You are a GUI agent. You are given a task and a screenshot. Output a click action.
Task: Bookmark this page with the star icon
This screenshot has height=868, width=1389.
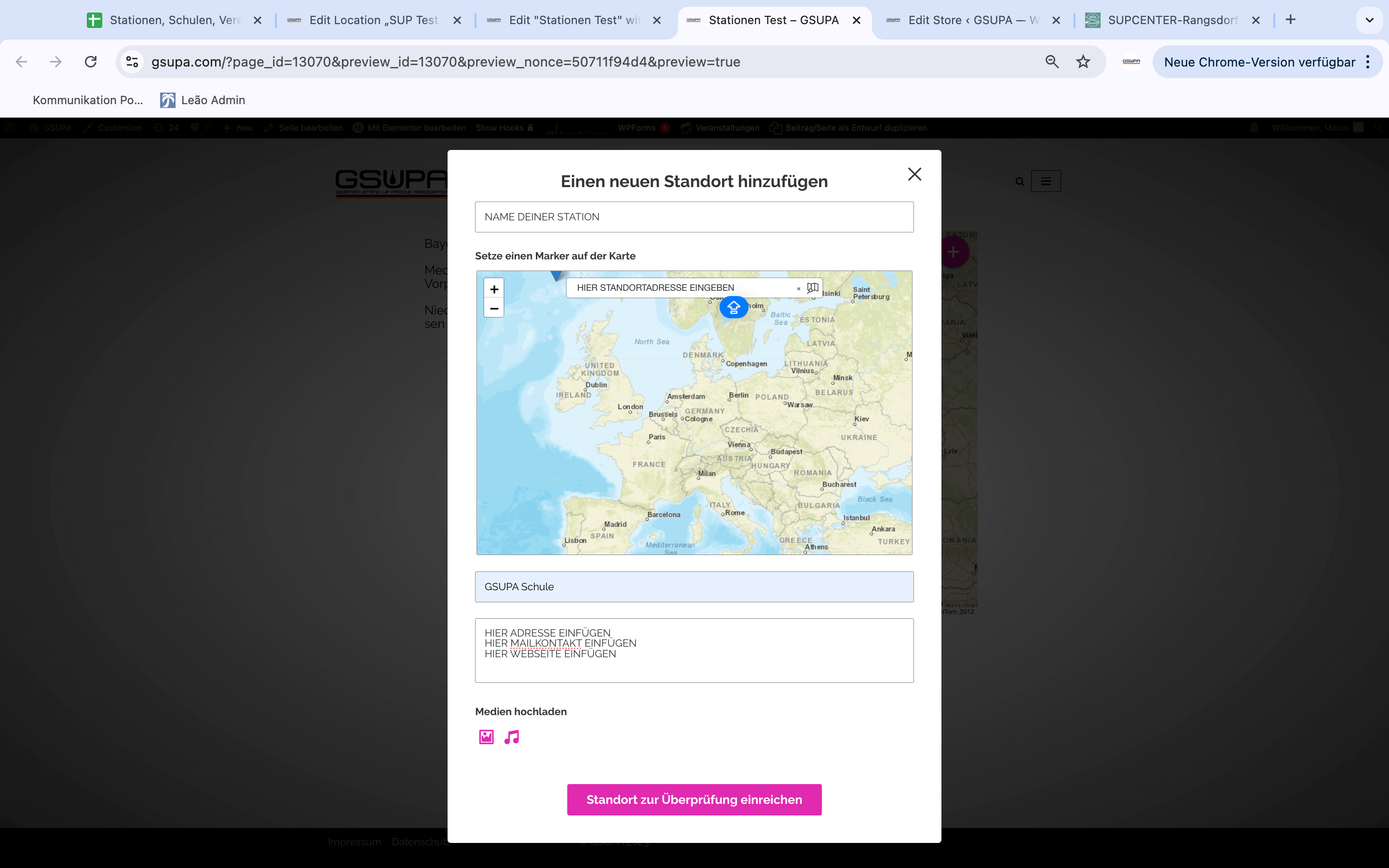click(x=1082, y=62)
